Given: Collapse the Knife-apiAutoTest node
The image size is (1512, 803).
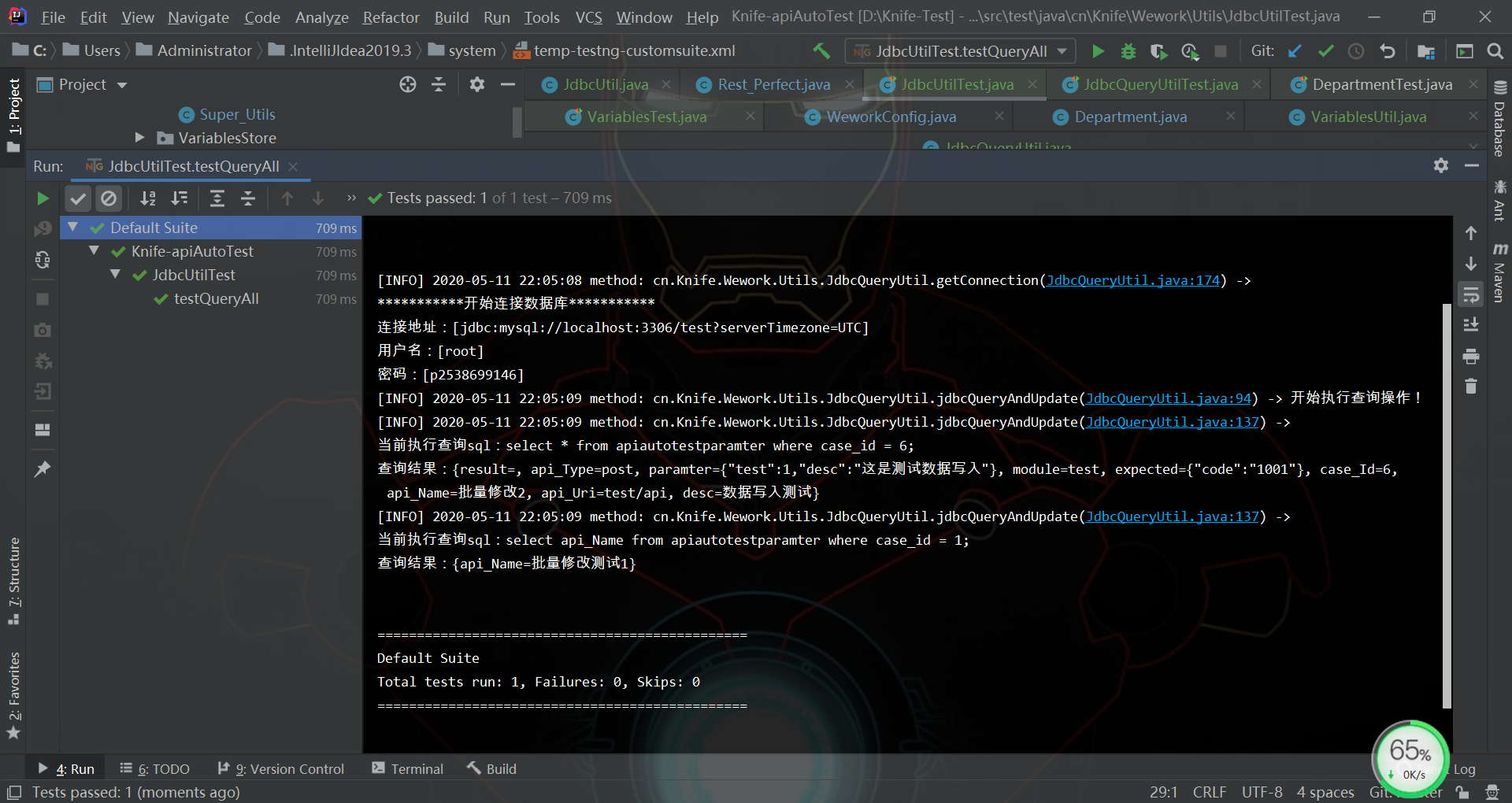Looking at the screenshot, I should pos(94,251).
